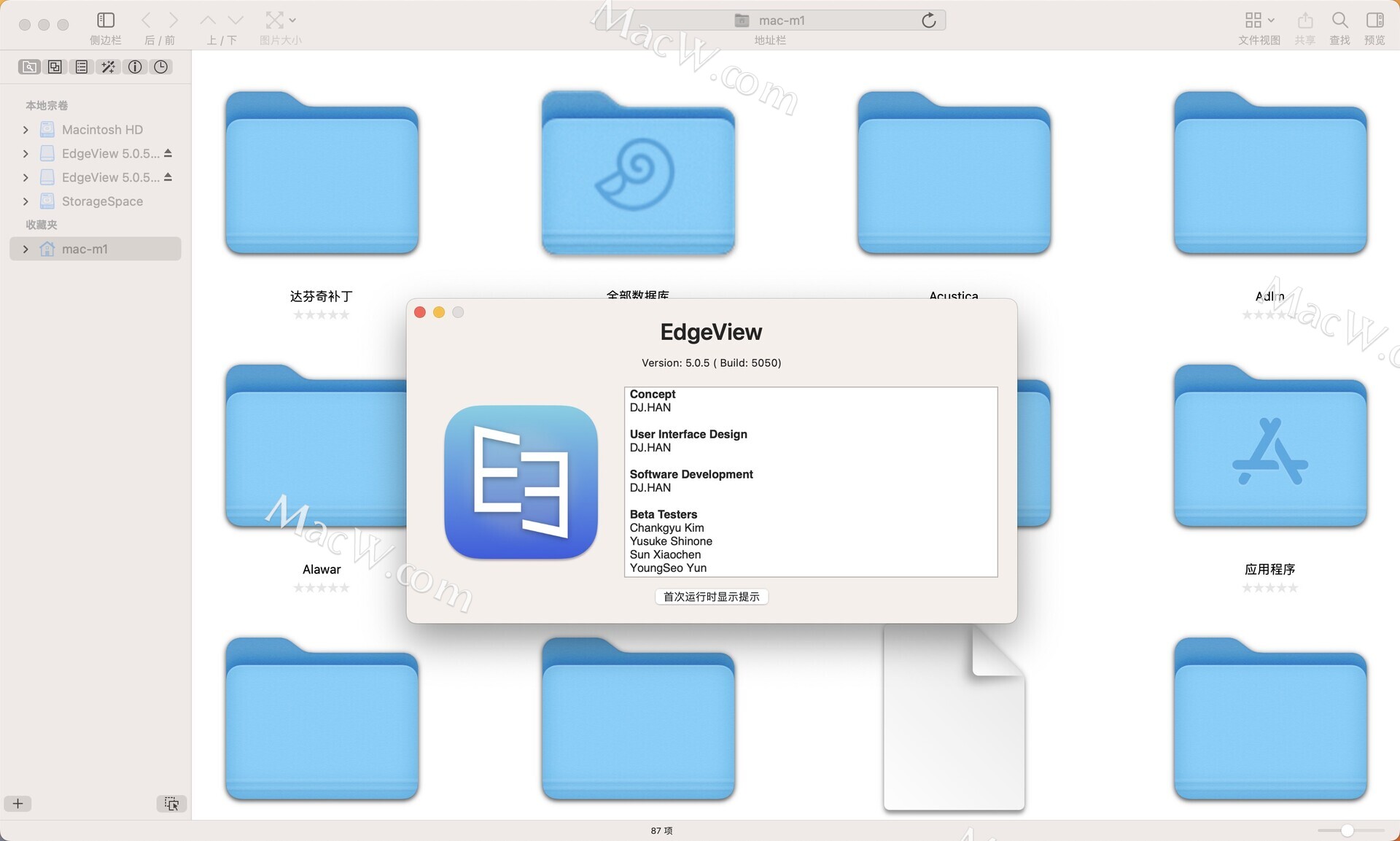The height and width of the screenshot is (841, 1400).
Task: Expand the Macintosh HD volume
Action: point(26,130)
